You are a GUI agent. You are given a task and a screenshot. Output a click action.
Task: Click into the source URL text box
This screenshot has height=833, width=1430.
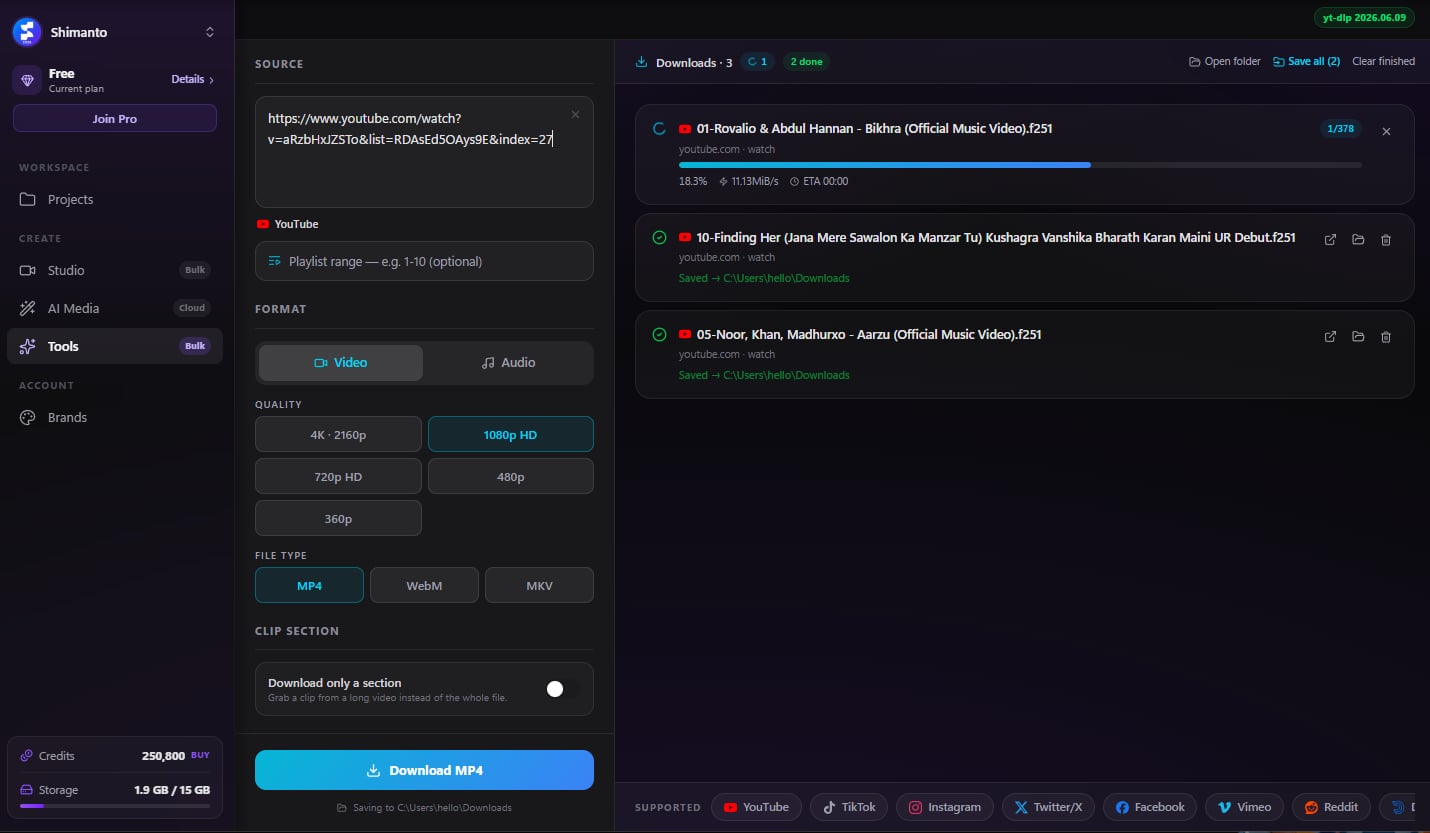click(424, 152)
